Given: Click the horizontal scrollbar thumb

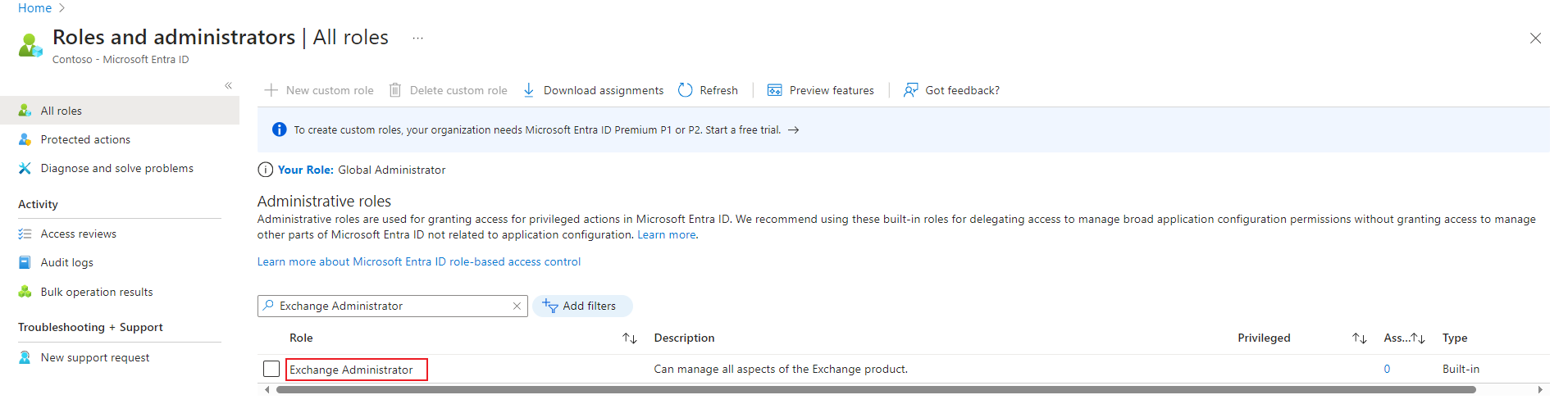Looking at the screenshot, I should (x=876, y=390).
